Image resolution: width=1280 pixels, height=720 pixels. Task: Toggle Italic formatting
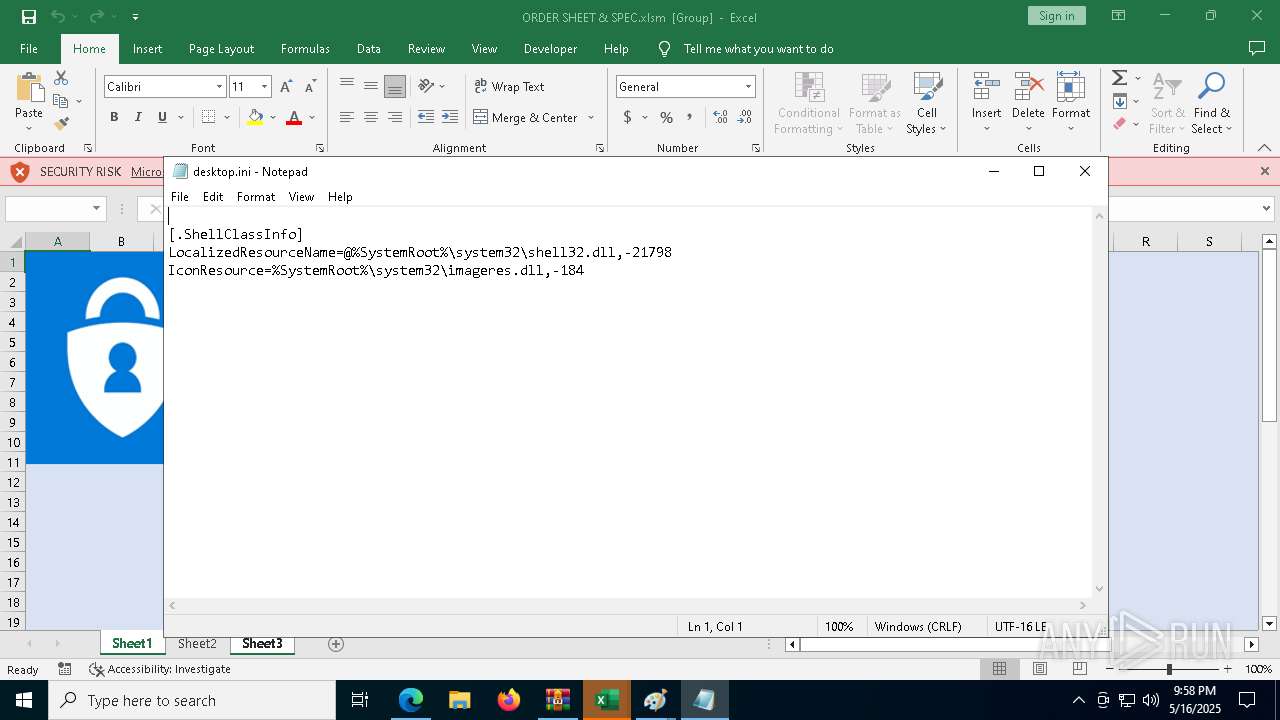138,117
